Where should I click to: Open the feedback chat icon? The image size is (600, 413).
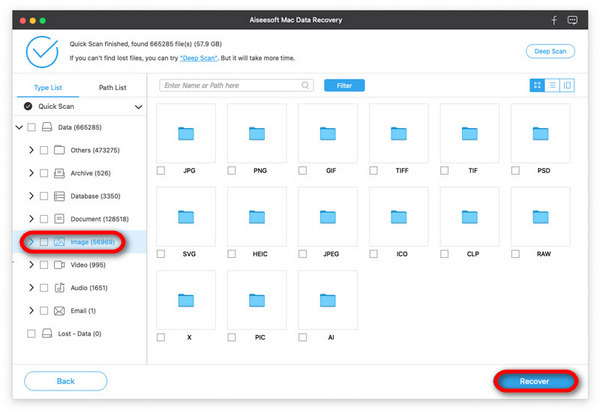(x=572, y=20)
